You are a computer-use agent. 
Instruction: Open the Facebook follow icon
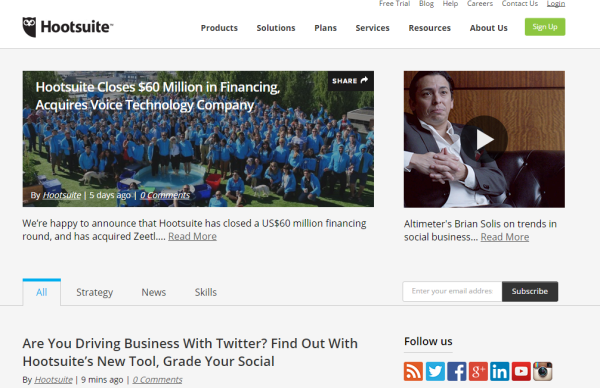pos(457,371)
